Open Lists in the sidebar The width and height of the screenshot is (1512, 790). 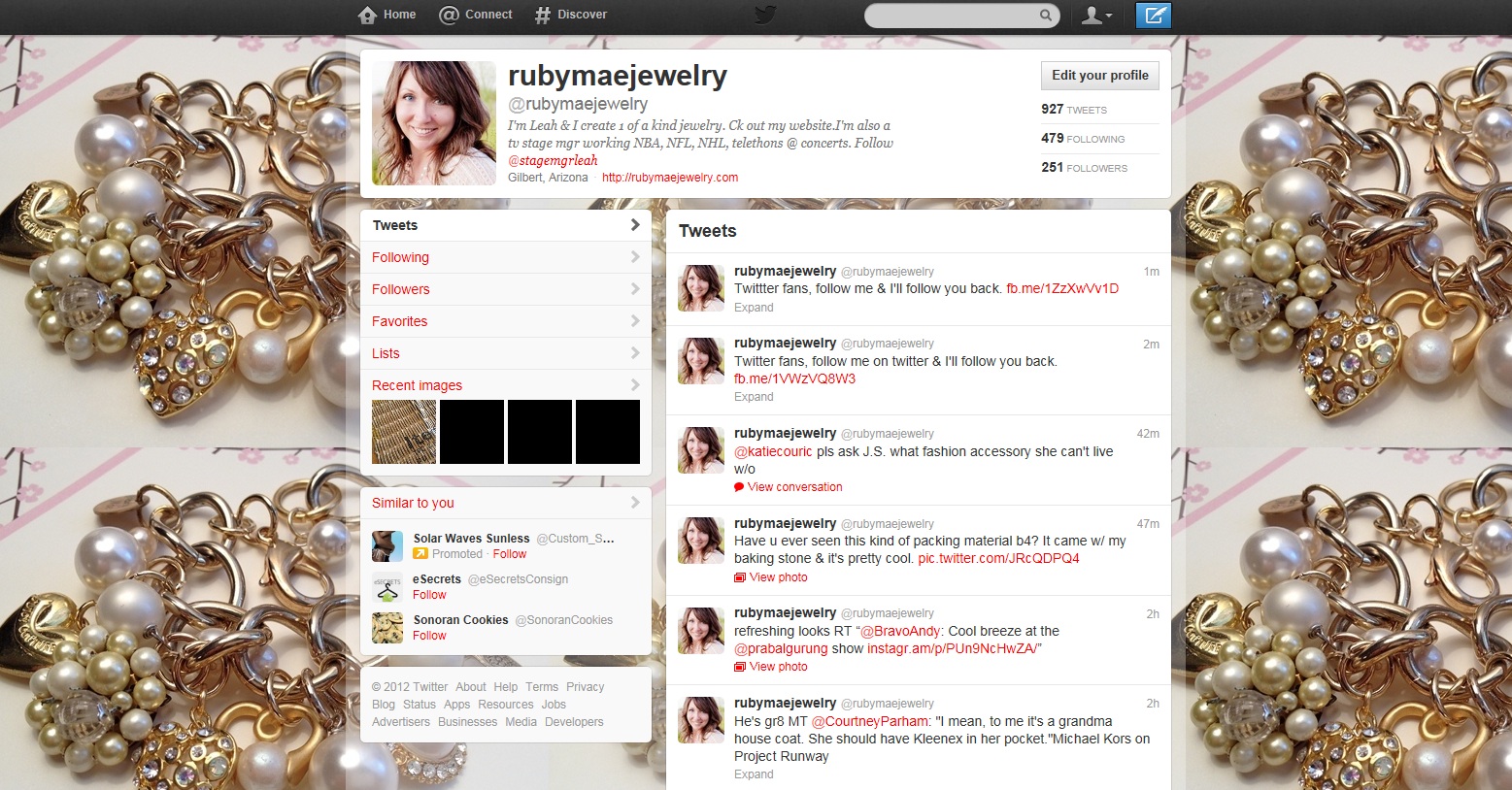505,353
